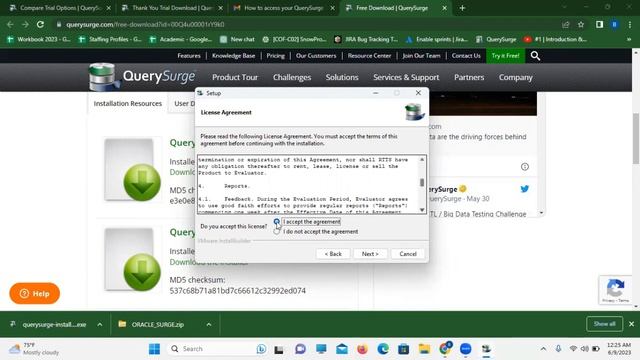Click the Back button in Setup
640x360 pixels.
tap(333, 254)
